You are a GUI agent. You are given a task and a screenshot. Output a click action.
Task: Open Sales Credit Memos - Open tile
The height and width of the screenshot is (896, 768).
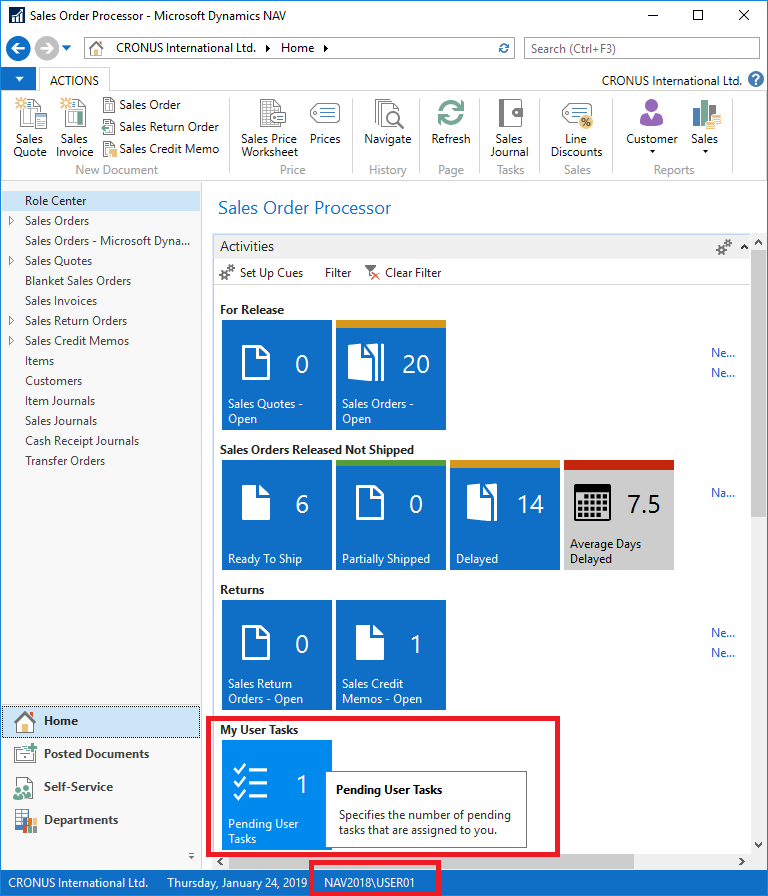391,655
